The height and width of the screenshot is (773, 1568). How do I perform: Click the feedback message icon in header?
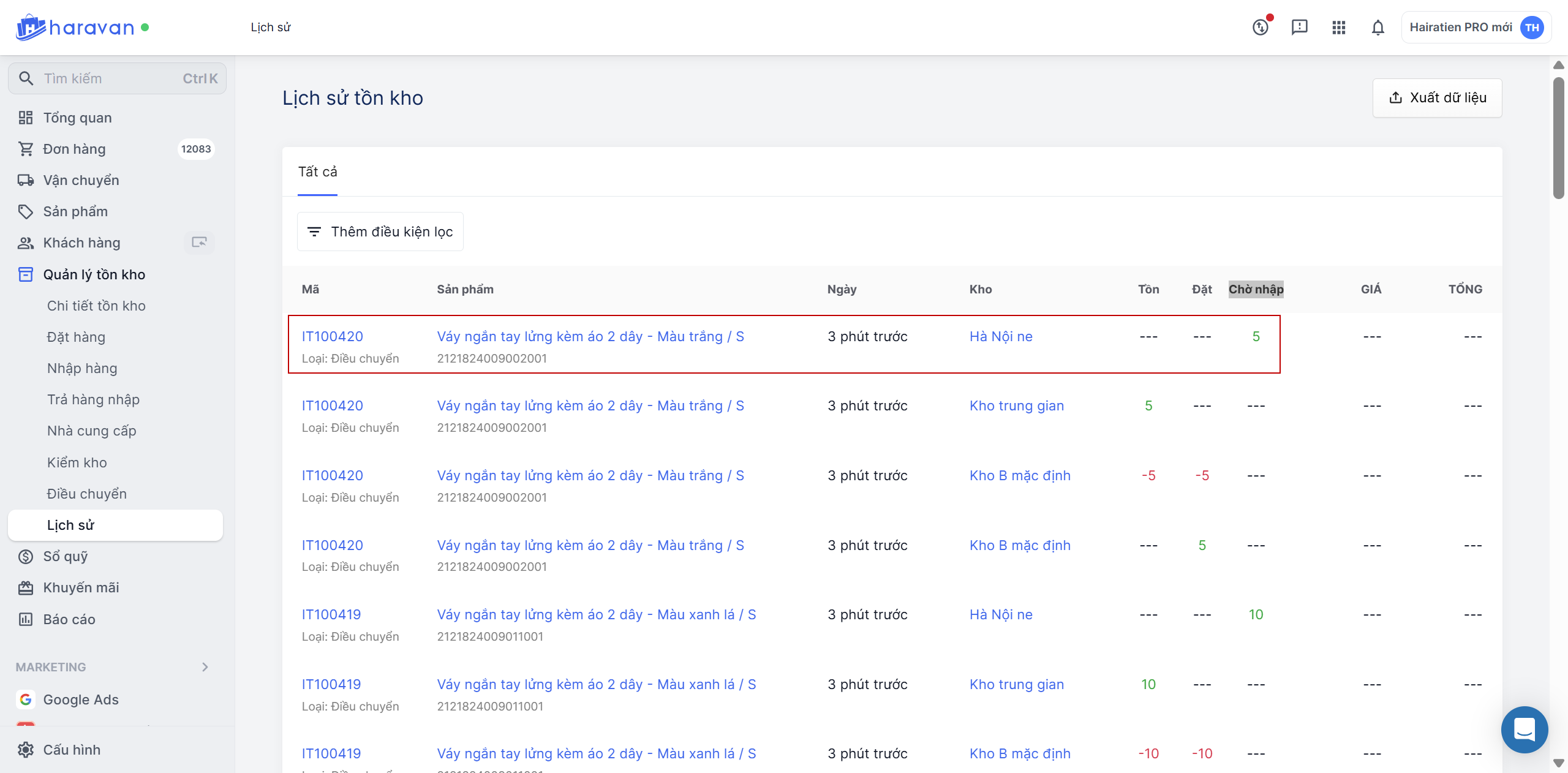(1299, 28)
